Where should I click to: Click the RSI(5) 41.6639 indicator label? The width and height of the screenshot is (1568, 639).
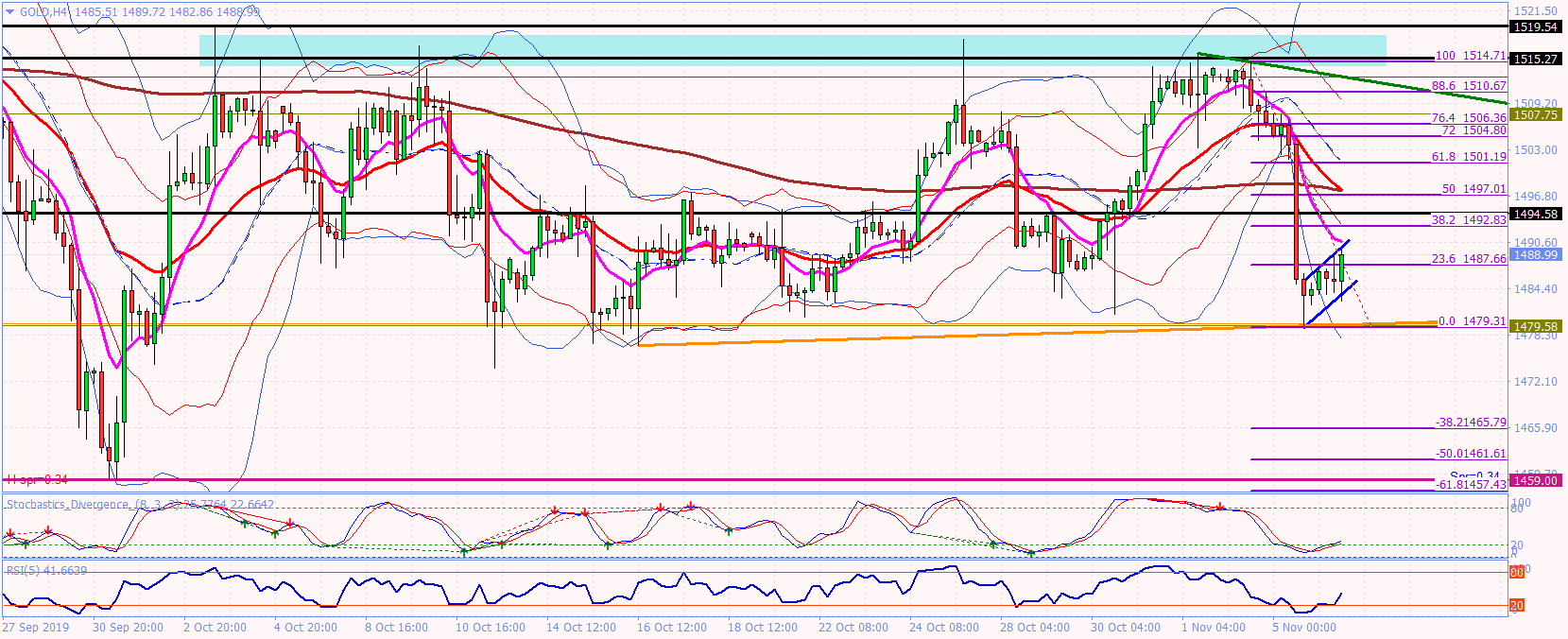[46, 570]
